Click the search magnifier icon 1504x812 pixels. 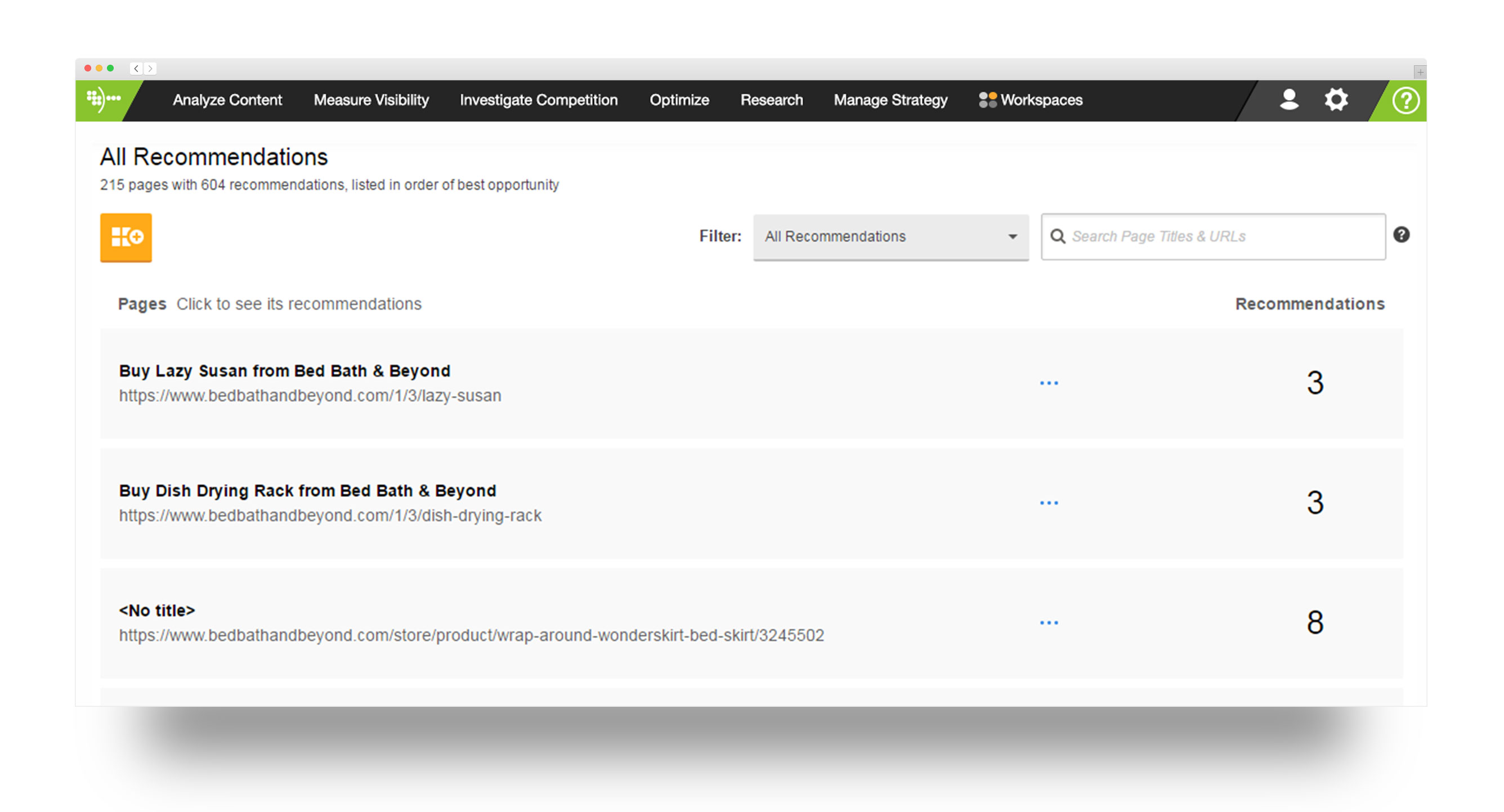[x=1057, y=236]
